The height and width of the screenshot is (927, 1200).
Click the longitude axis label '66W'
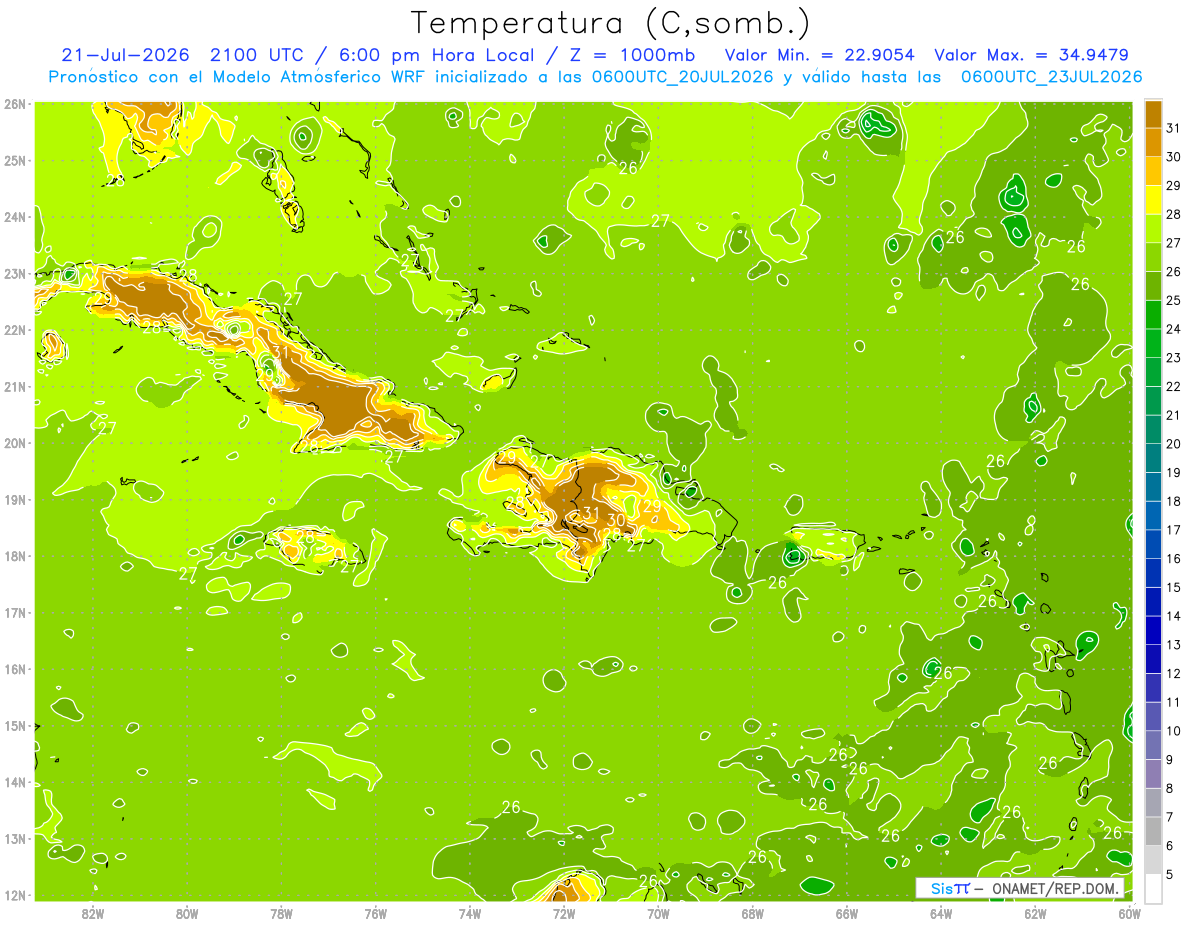pyautogui.click(x=847, y=913)
